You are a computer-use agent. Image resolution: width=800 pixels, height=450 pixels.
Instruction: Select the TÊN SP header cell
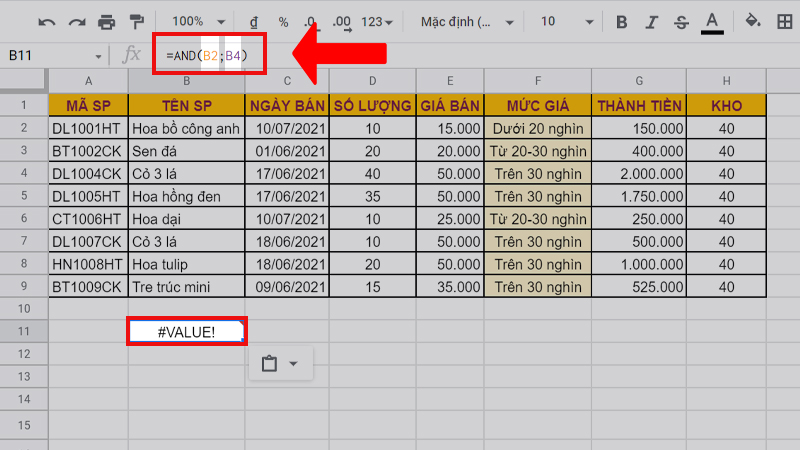[187, 106]
